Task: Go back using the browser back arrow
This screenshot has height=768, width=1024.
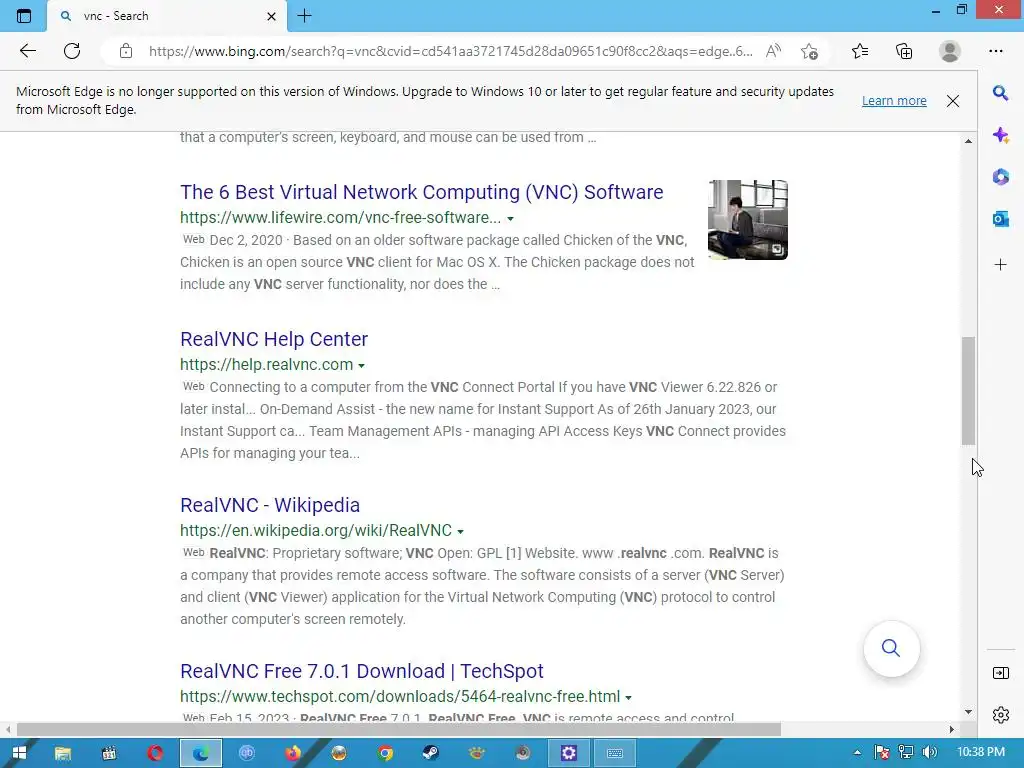Action: pyautogui.click(x=27, y=51)
